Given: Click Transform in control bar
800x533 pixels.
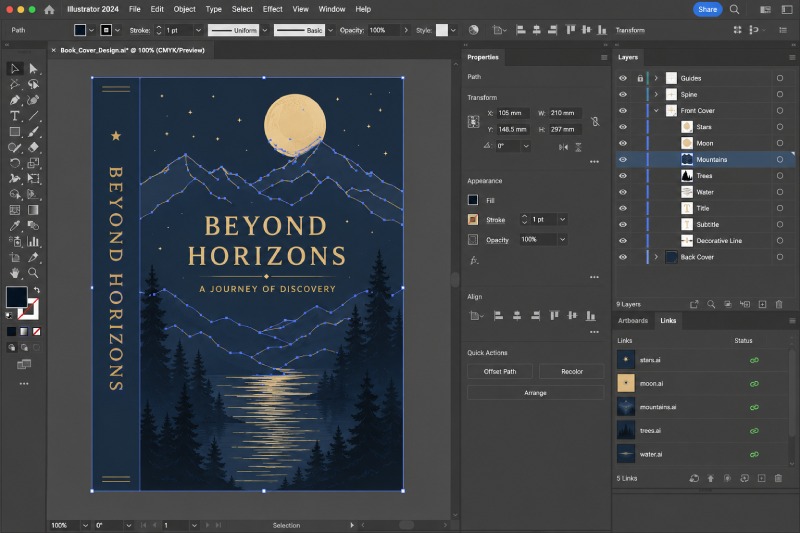Looking at the screenshot, I should pyautogui.click(x=630, y=30).
